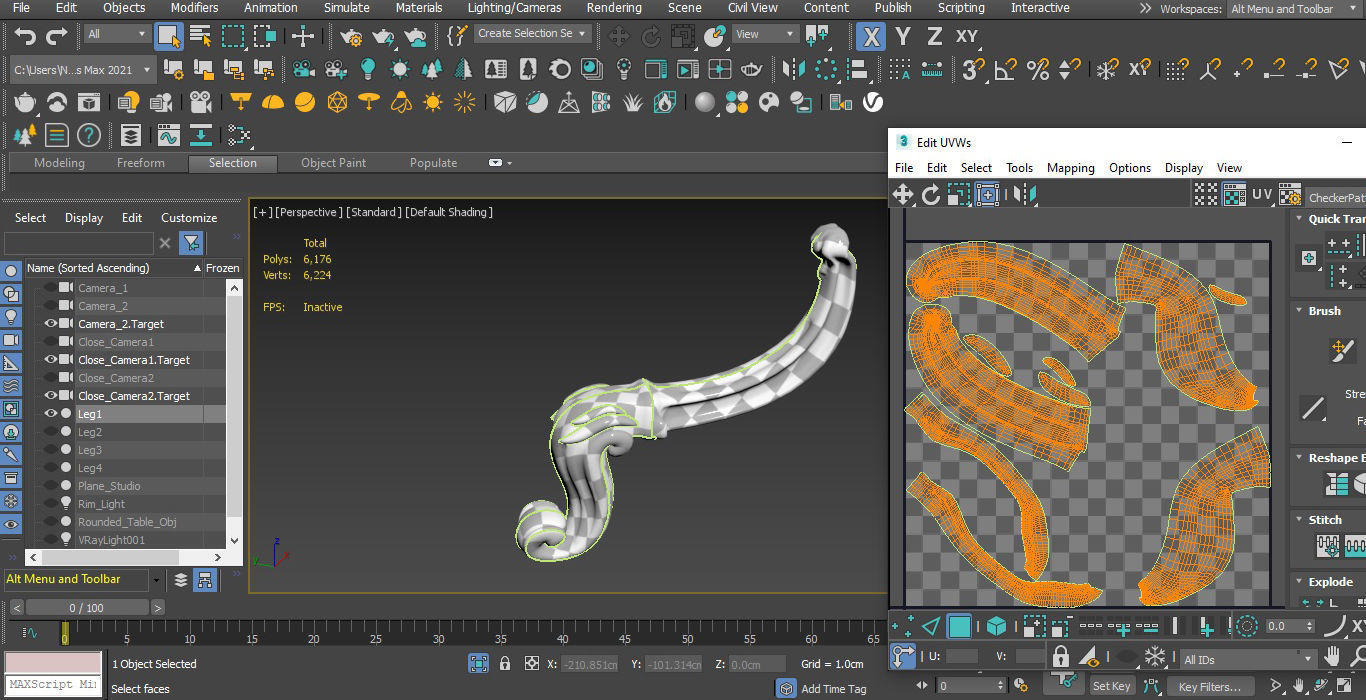Open the Tools menu in Edit UVWs

[1019, 168]
